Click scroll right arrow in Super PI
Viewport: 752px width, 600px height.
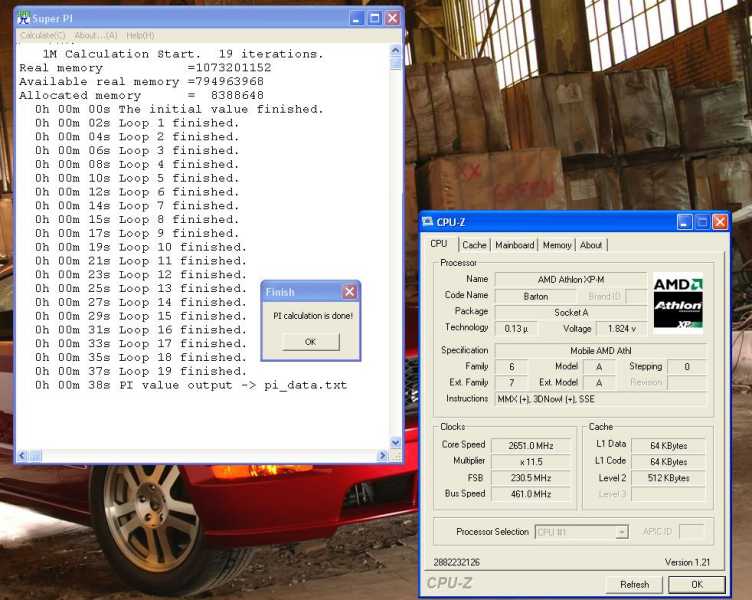[382, 455]
